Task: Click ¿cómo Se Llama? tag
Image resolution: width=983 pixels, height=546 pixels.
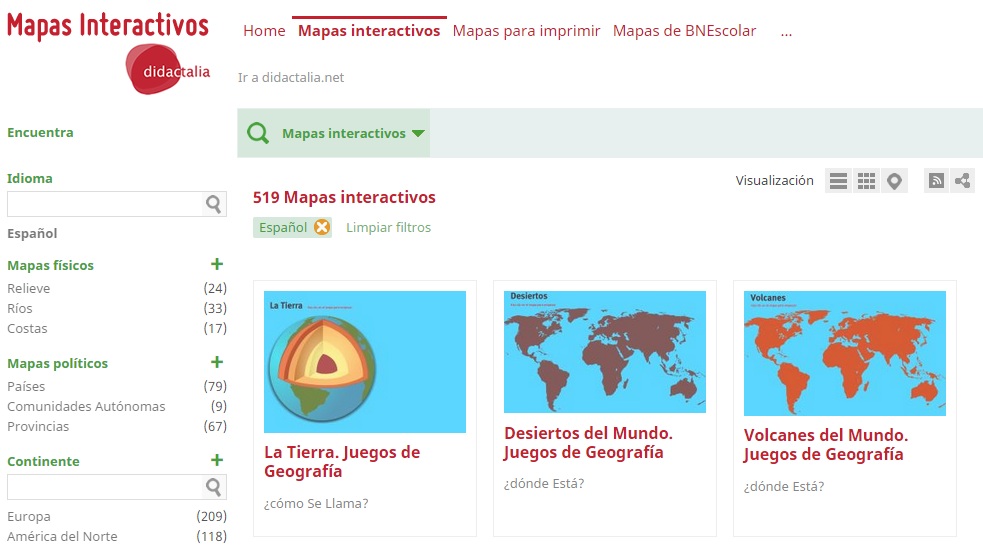Action: (x=316, y=503)
